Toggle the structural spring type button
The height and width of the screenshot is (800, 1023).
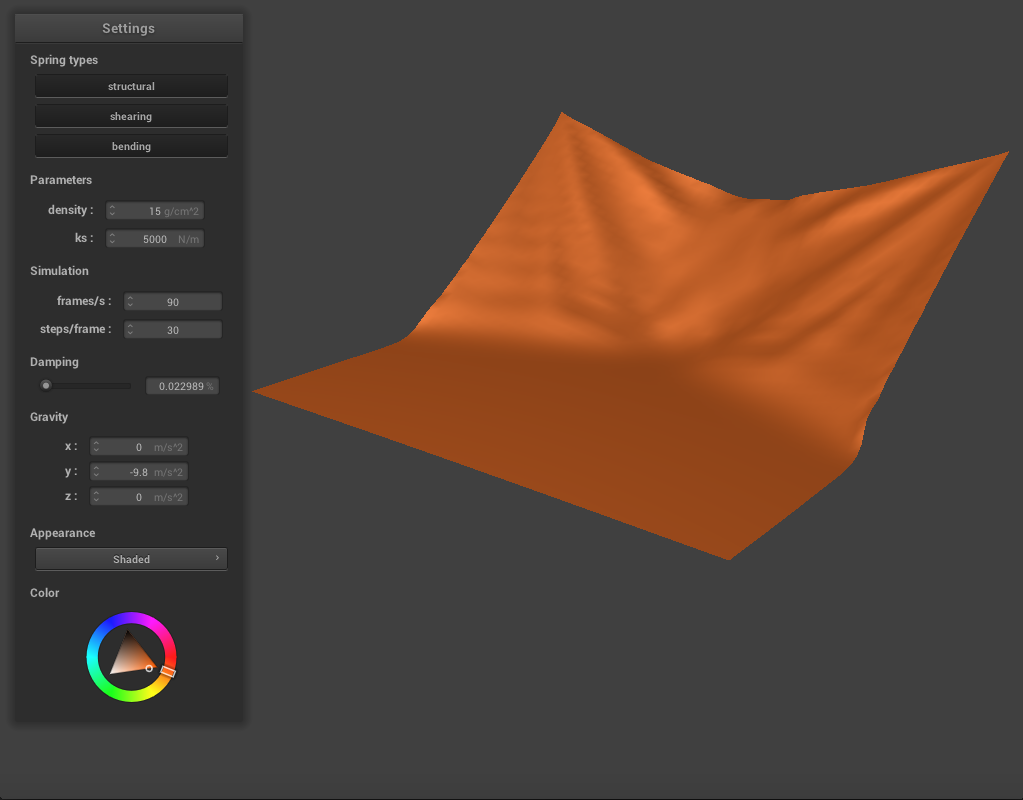pyautogui.click(x=131, y=87)
